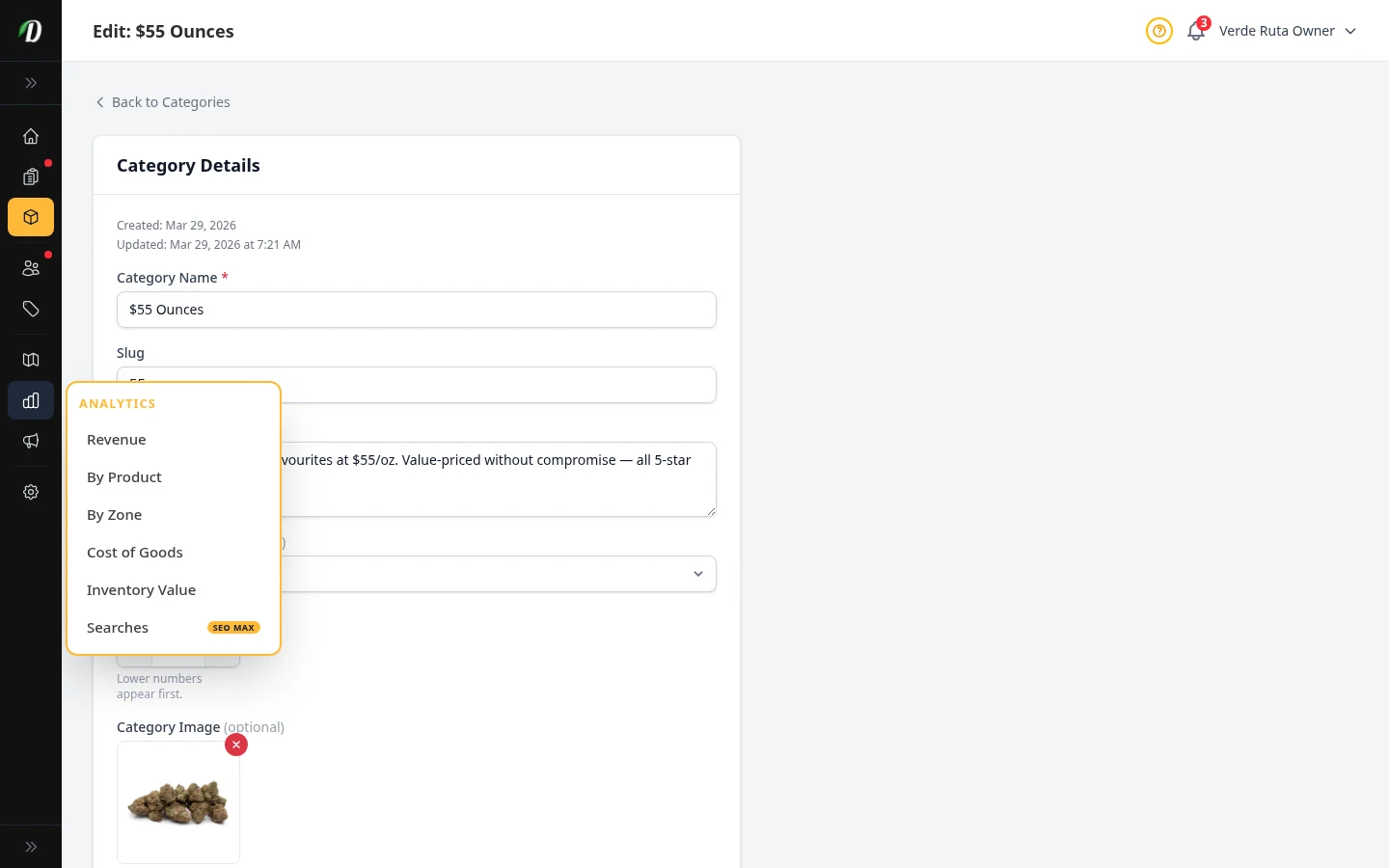Select the Analytics bar chart icon

click(31, 400)
